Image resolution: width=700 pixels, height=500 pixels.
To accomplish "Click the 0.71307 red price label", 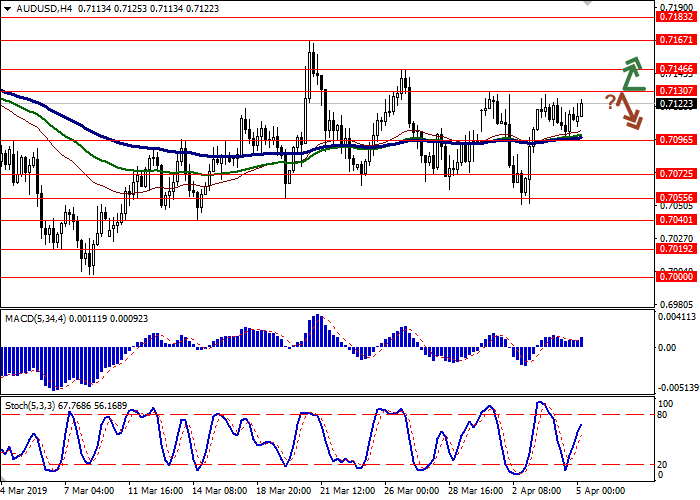I will click(x=676, y=90).
